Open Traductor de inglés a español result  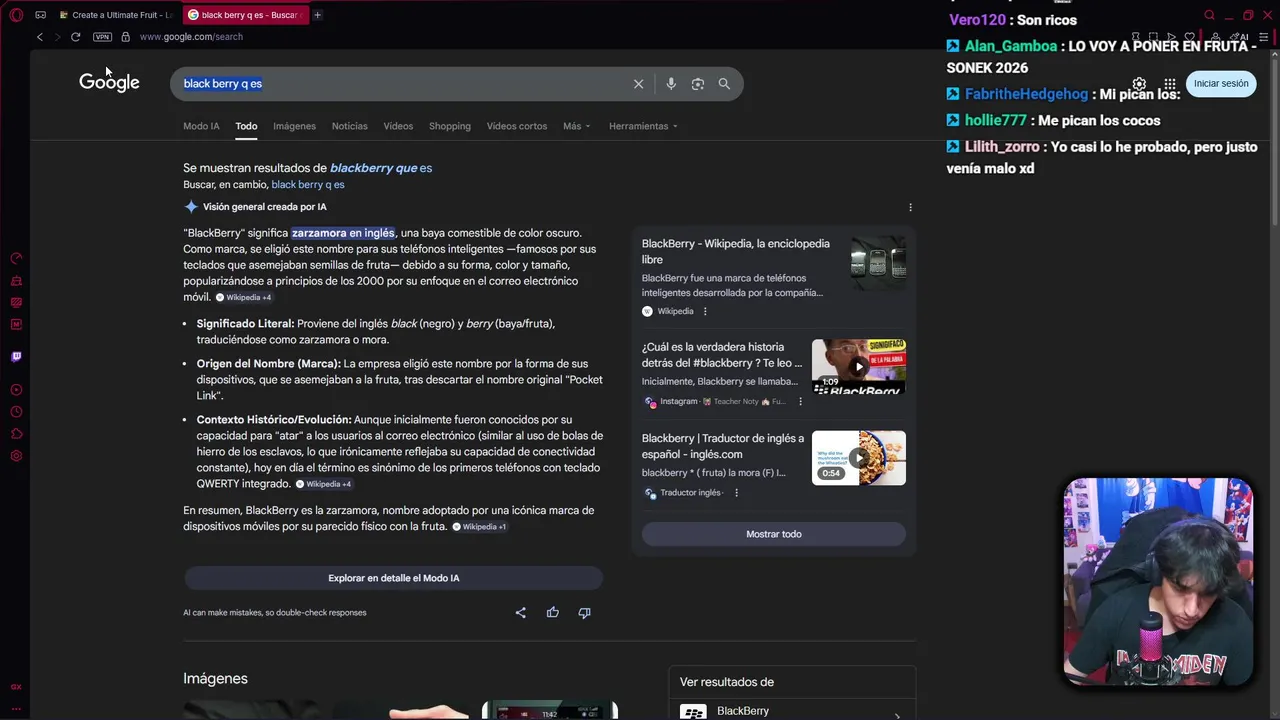pyautogui.click(x=723, y=446)
